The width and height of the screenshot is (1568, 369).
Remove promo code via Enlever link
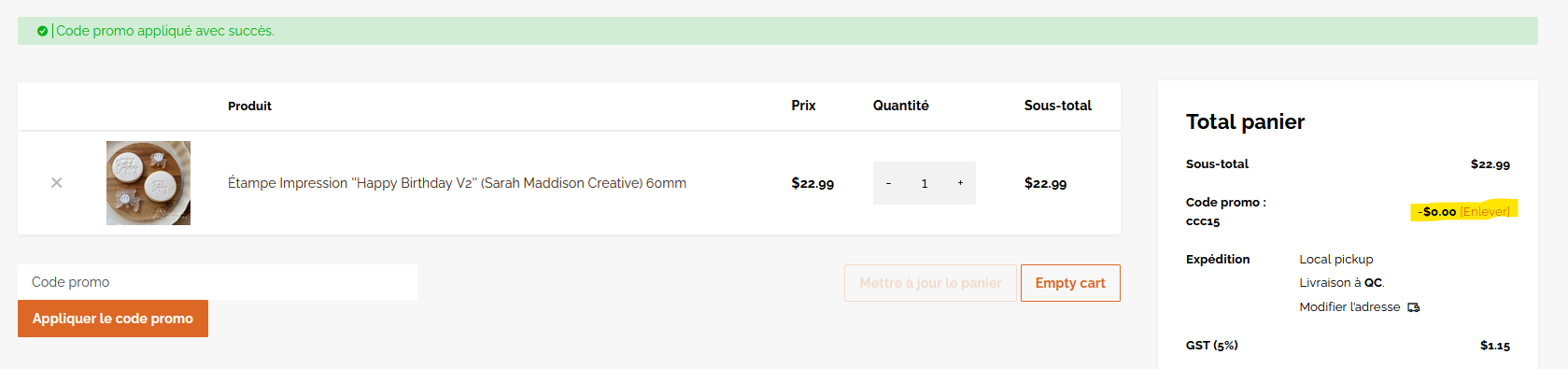click(x=1485, y=212)
